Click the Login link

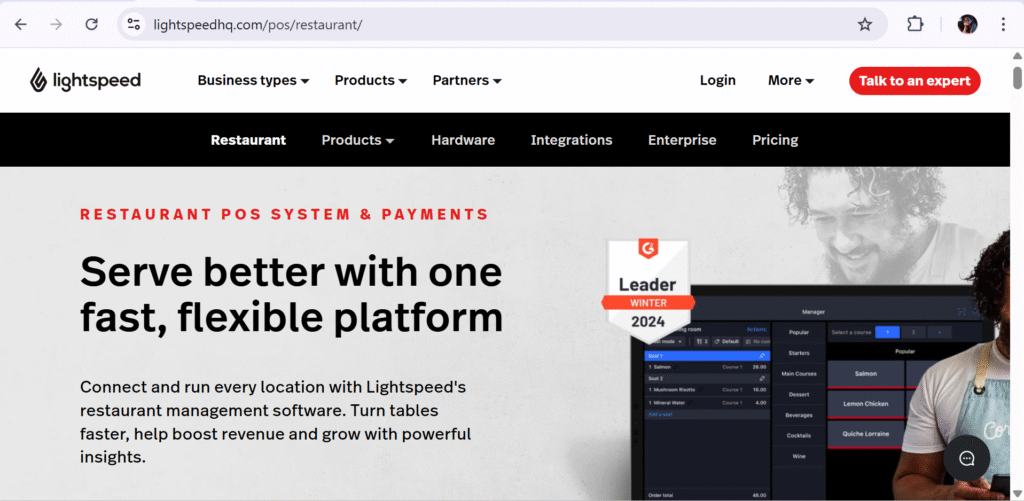718,80
